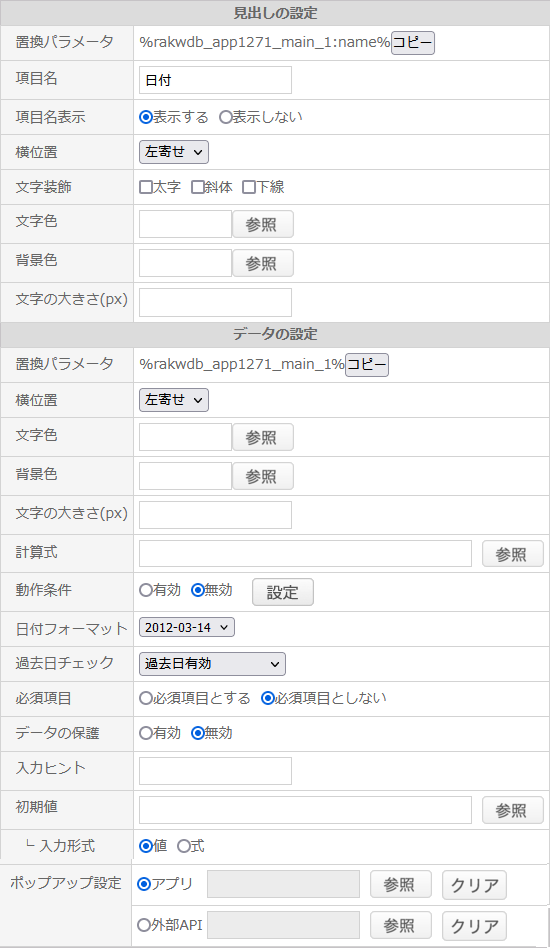Open data 背景色 参照 color picker

coord(263,476)
